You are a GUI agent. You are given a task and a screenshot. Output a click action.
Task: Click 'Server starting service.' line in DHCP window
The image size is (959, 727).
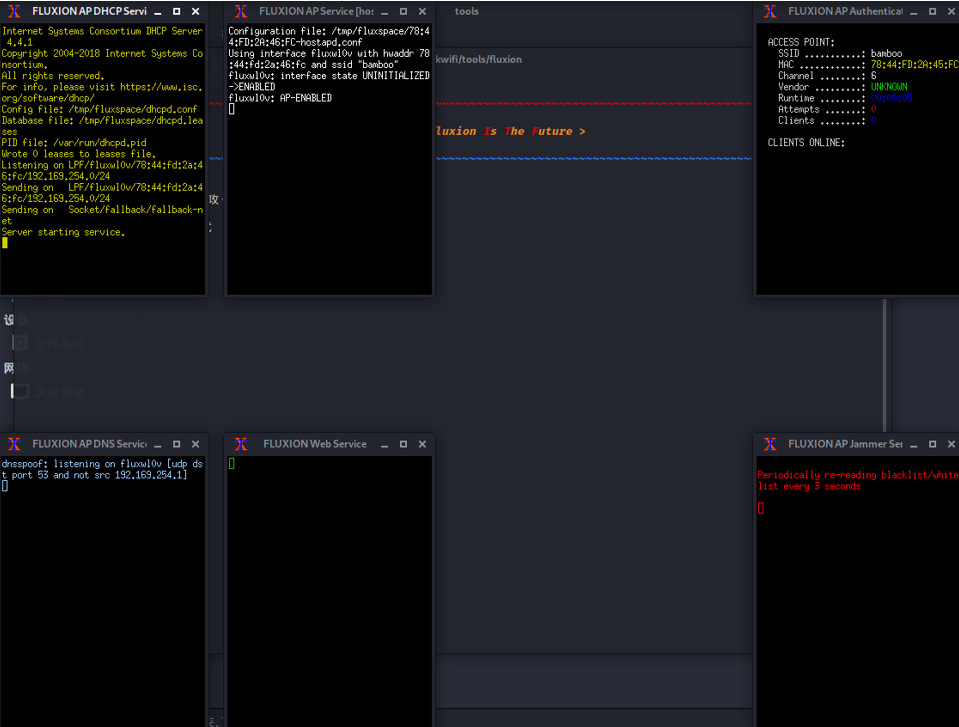tap(63, 232)
